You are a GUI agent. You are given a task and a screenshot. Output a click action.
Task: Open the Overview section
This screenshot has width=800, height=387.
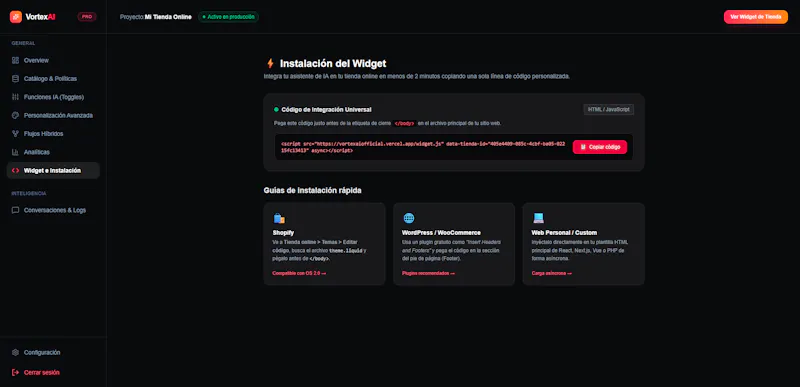[x=53, y=60]
